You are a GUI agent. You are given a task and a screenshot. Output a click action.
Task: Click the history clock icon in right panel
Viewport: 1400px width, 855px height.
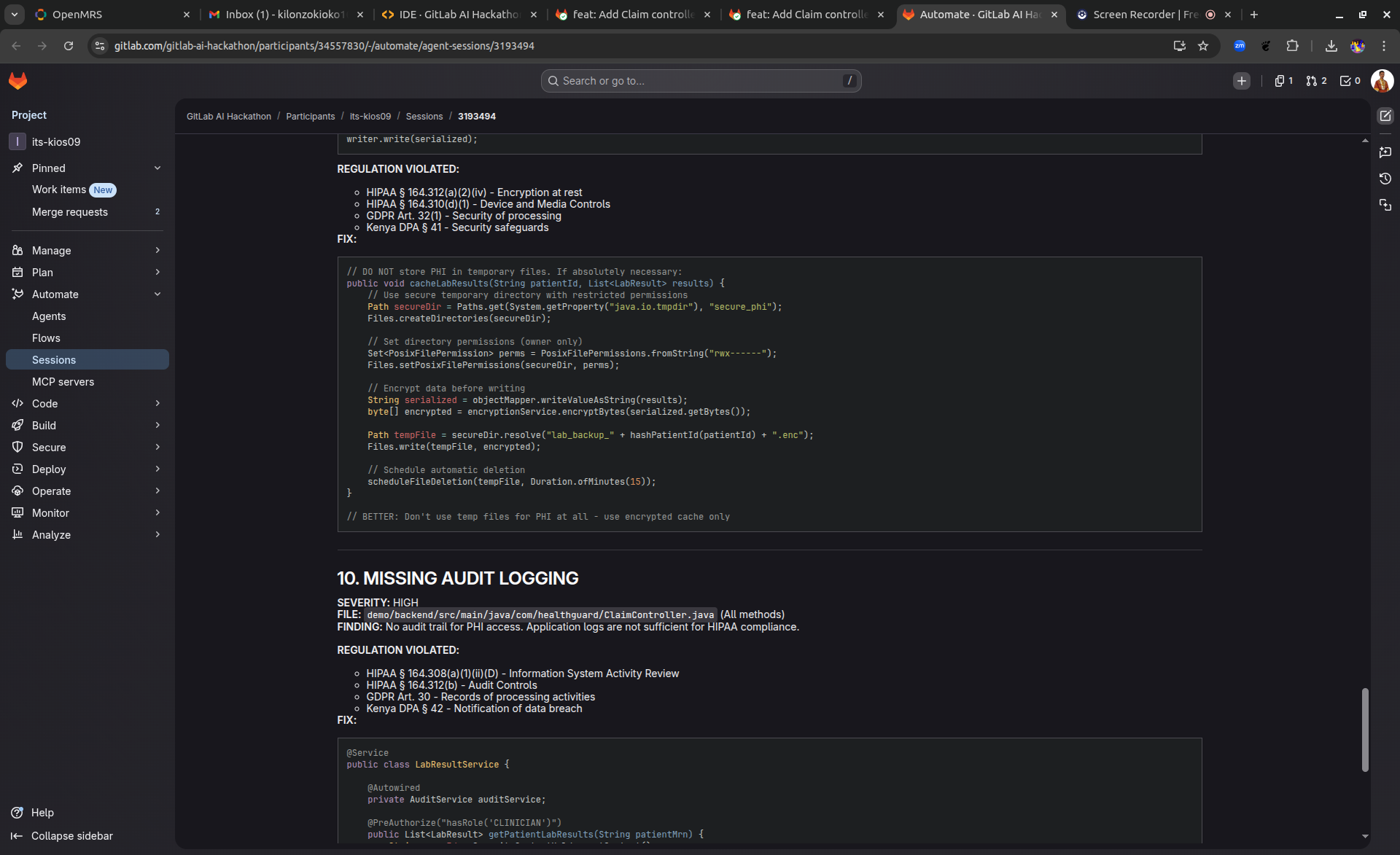click(1385, 179)
